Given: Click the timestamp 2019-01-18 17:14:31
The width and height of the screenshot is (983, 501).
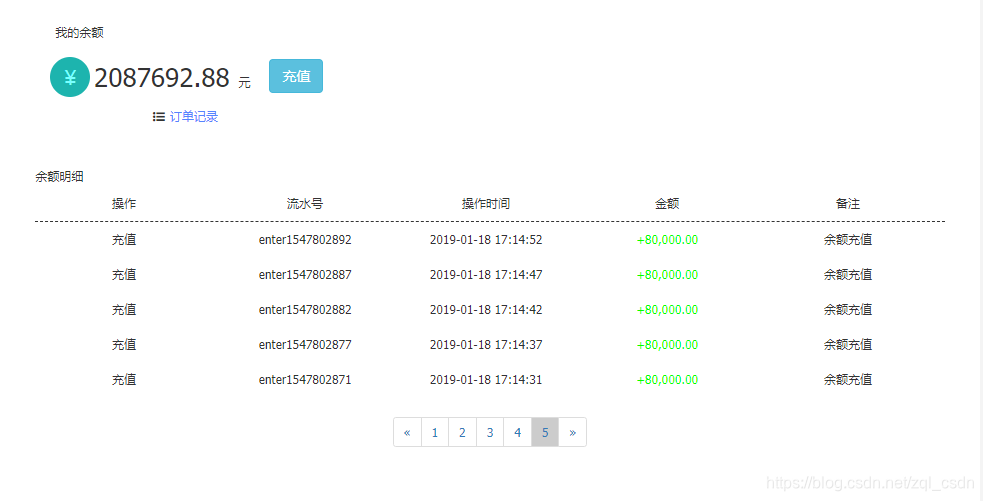Looking at the screenshot, I should (486, 380).
